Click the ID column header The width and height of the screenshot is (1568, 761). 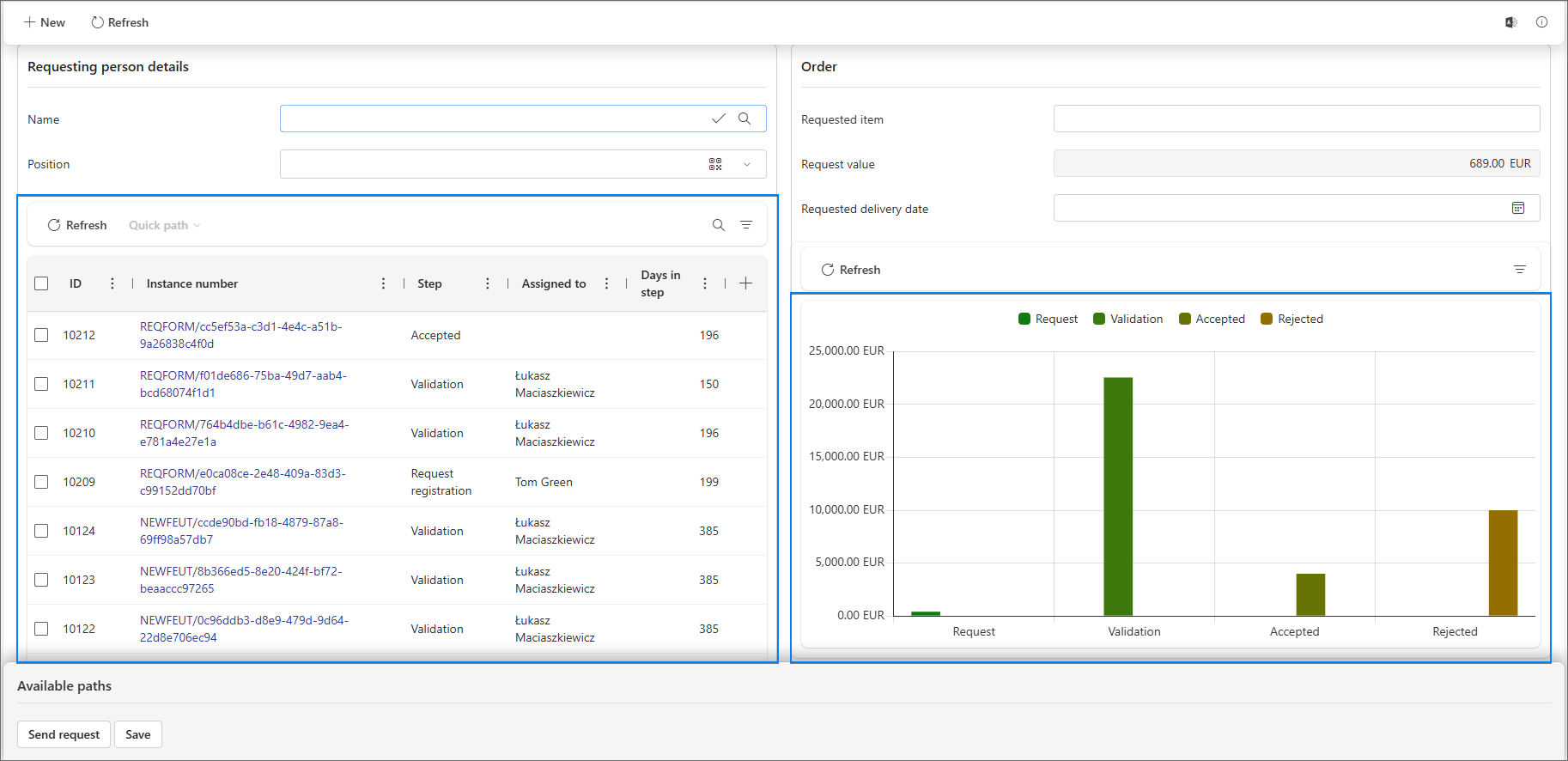tap(76, 283)
